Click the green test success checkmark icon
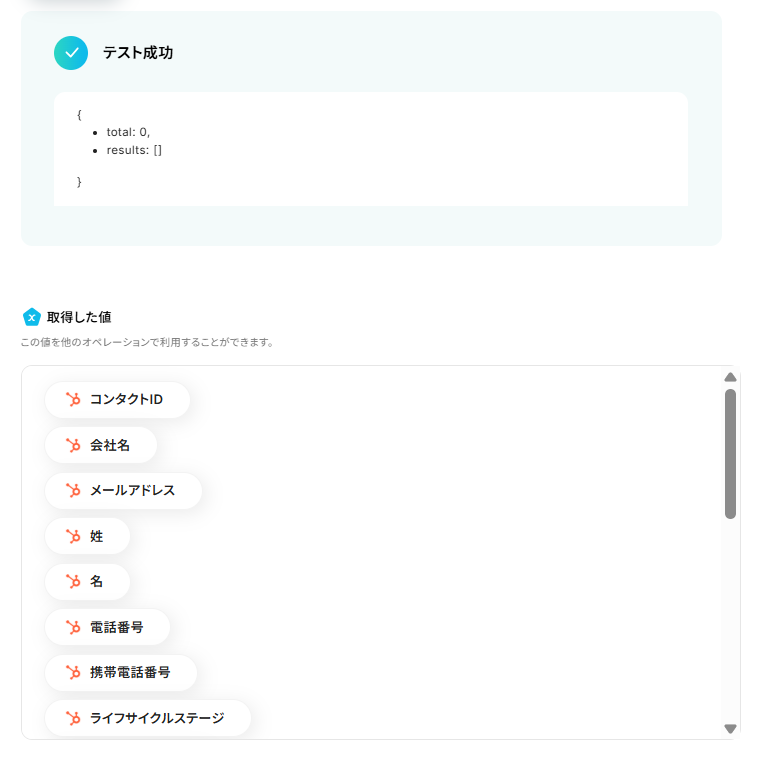The image size is (760, 758). click(x=71, y=53)
